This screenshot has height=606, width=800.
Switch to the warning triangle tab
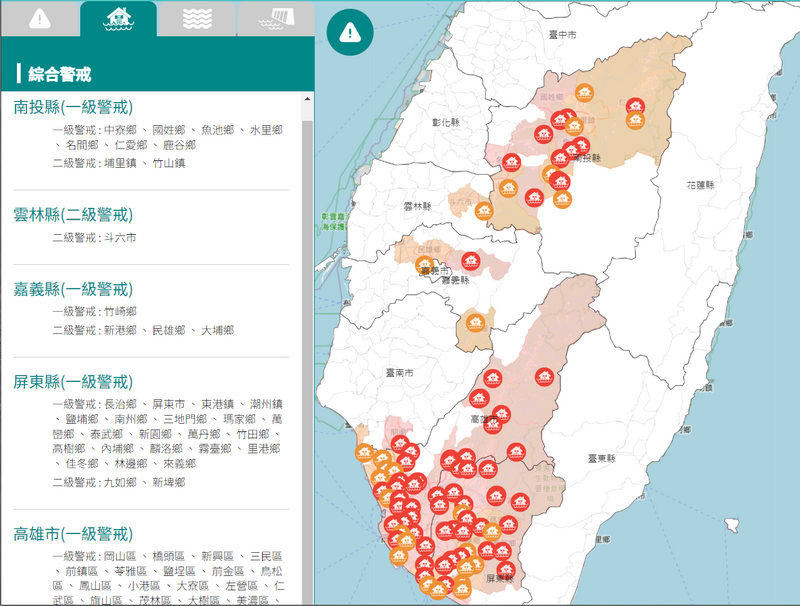point(39,18)
